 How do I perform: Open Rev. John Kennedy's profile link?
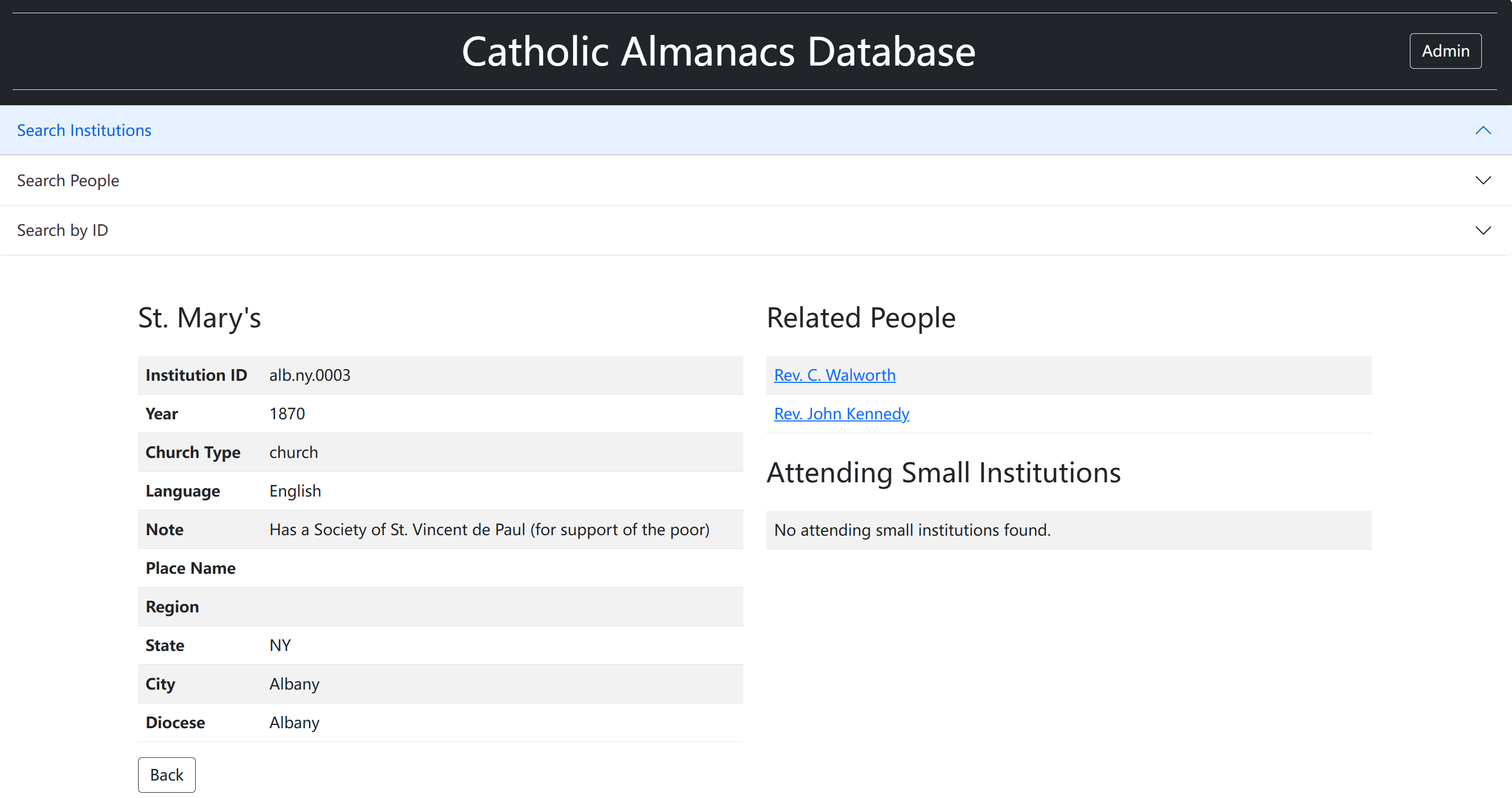pos(841,414)
